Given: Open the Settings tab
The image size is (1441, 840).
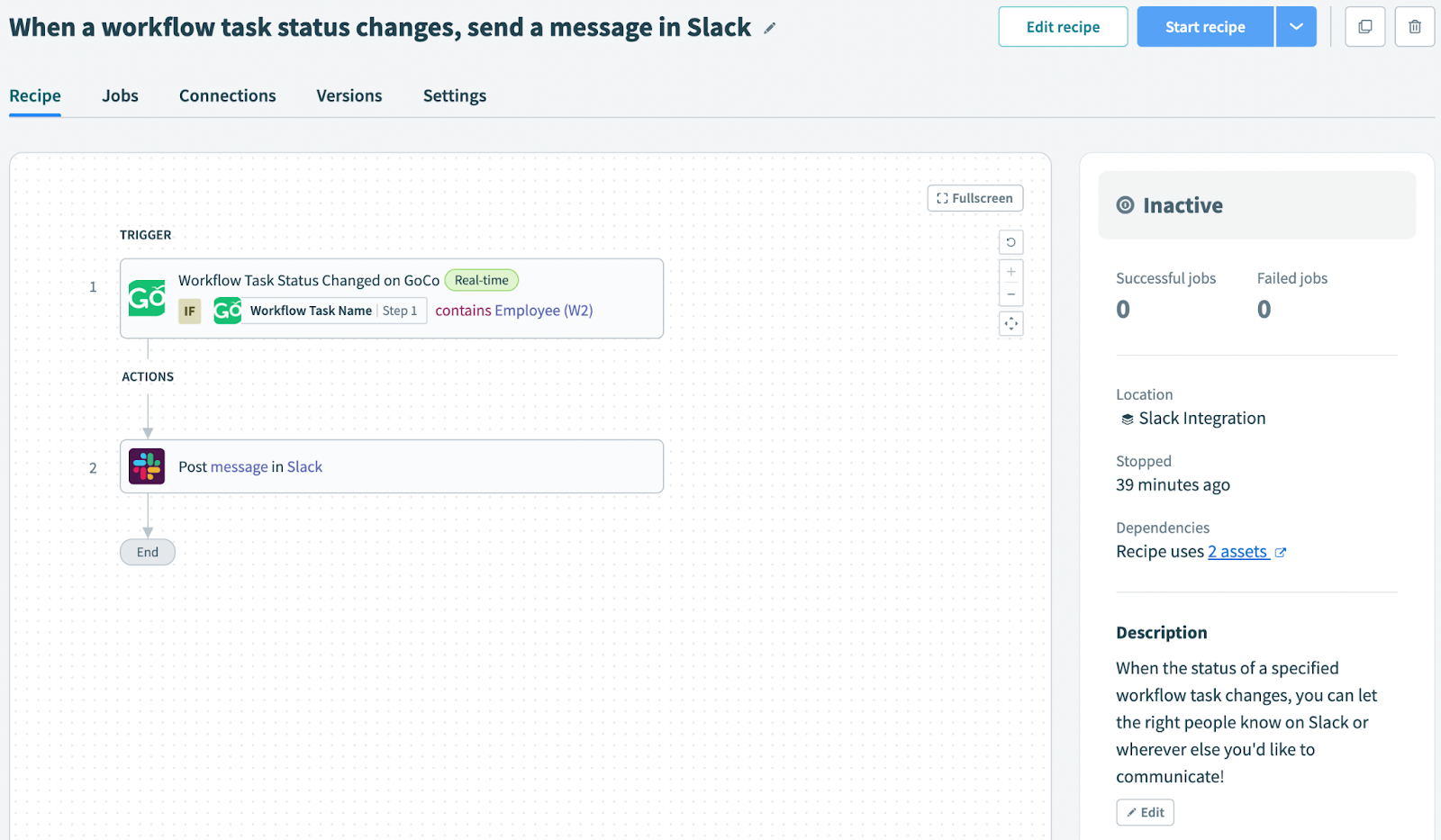Looking at the screenshot, I should [x=455, y=95].
